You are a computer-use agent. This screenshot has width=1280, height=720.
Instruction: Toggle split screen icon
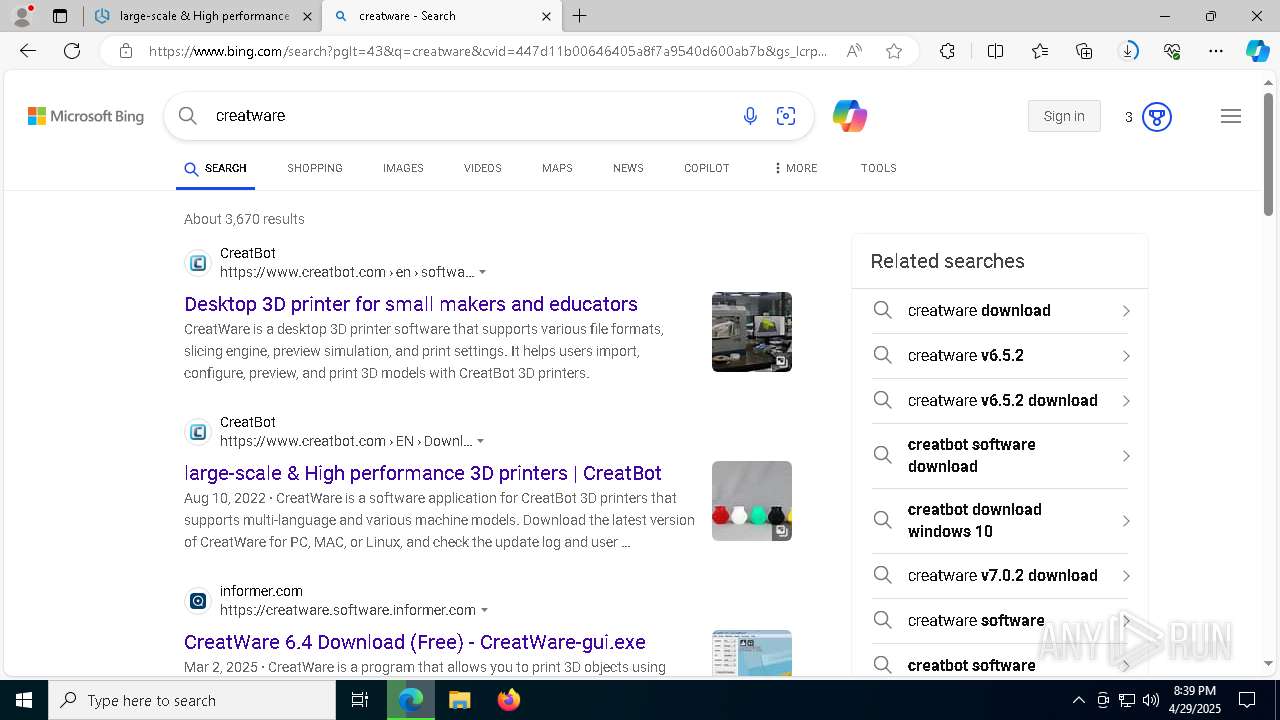click(x=995, y=51)
